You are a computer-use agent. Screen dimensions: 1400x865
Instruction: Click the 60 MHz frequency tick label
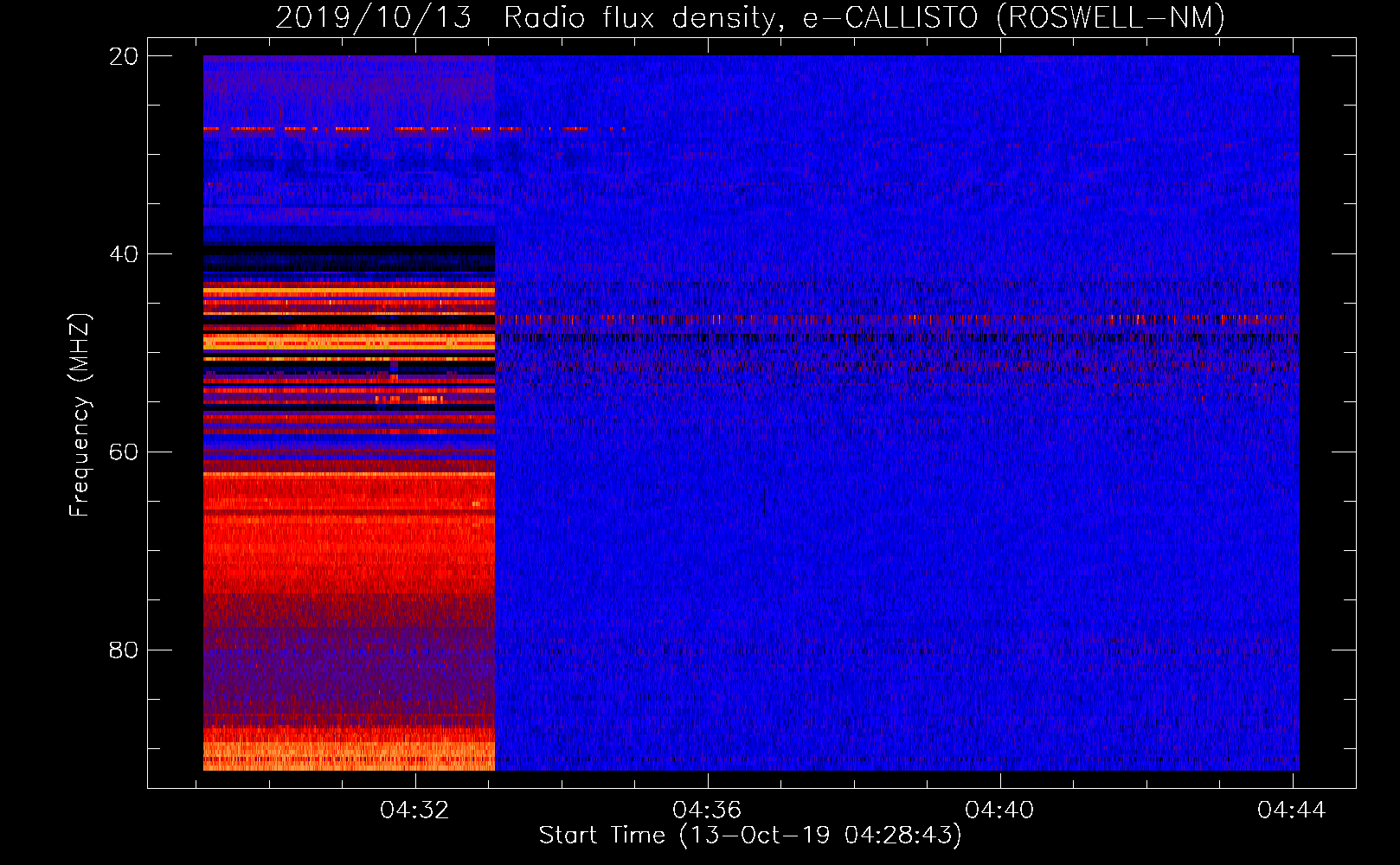point(124,452)
